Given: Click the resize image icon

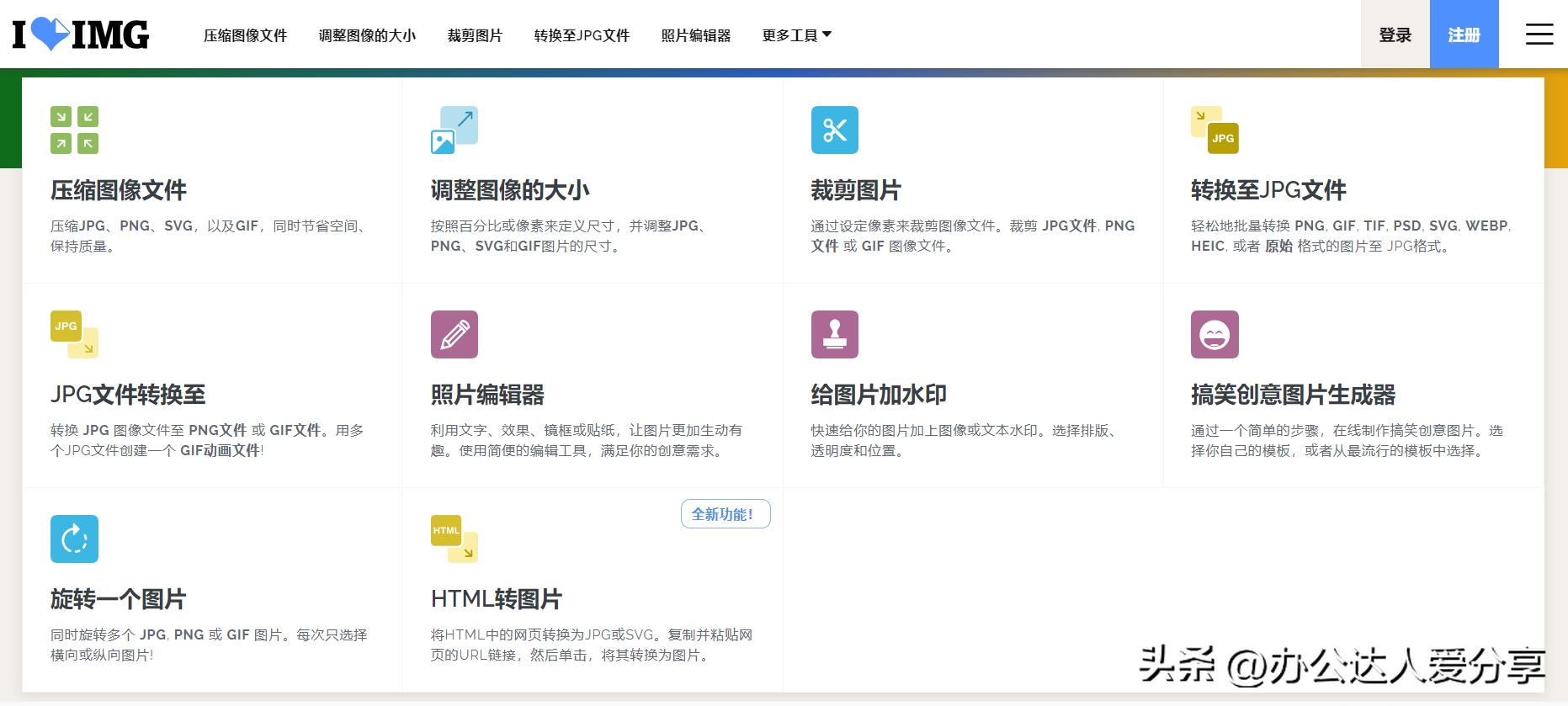Looking at the screenshot, I should click(454, 130).
